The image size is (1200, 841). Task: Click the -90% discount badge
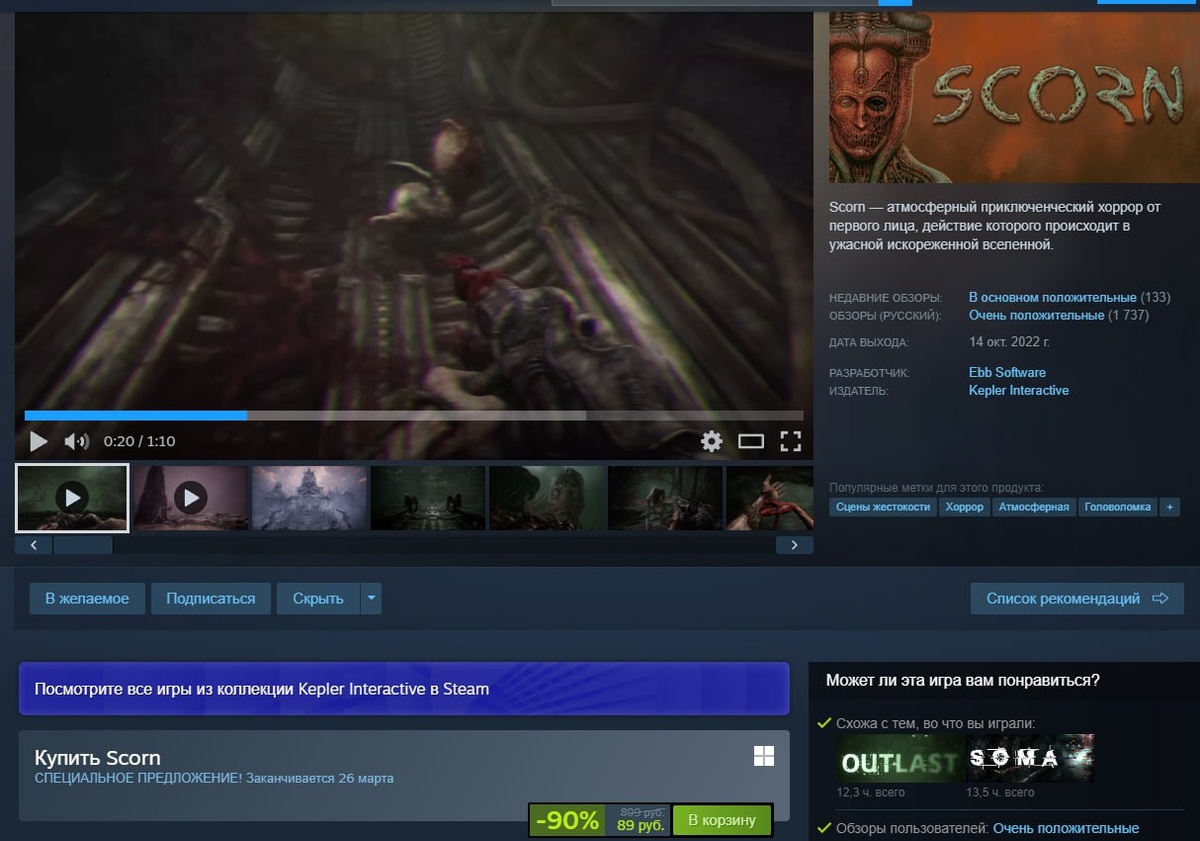click(x=567, y=821)
